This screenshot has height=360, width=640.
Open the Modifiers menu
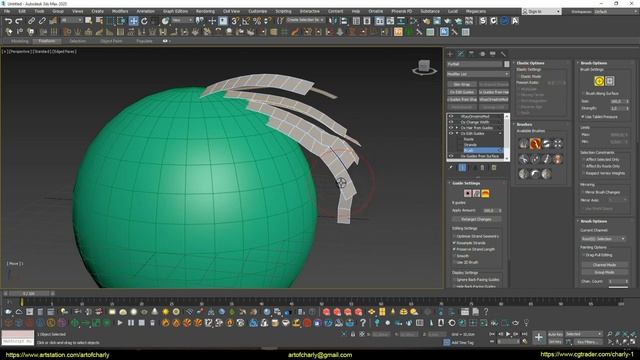(x=120, y=11)
